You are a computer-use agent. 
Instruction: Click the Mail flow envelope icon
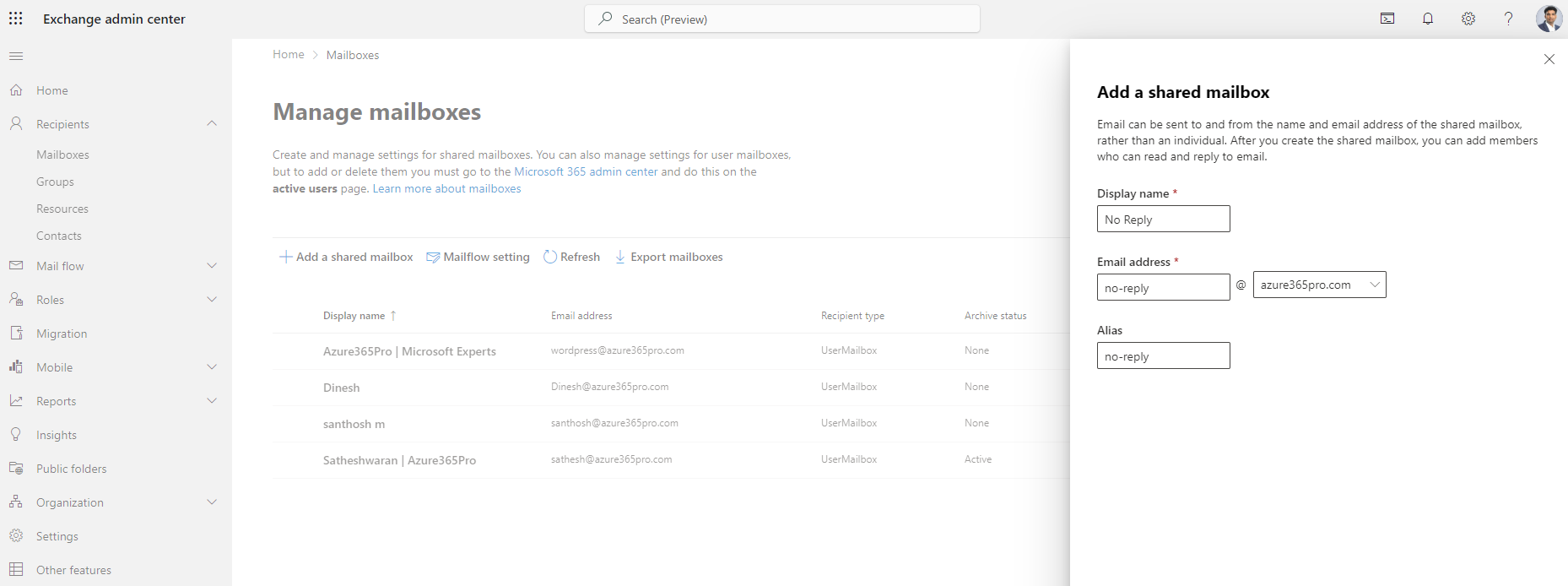coord(16,266)
